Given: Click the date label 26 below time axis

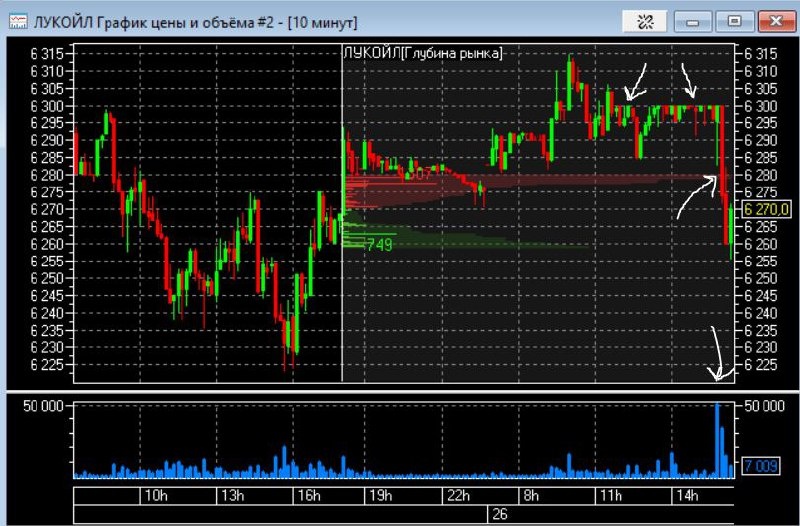Looking at the screenshot, I should pyautogui.click(x=499, y=514).
